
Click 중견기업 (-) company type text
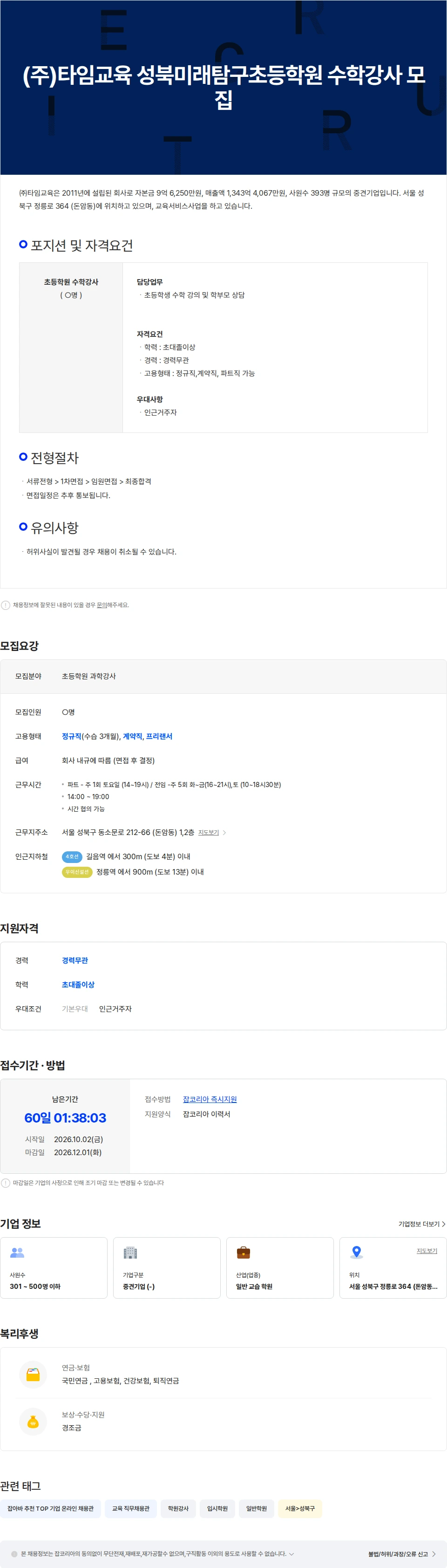click(139, 1287)
